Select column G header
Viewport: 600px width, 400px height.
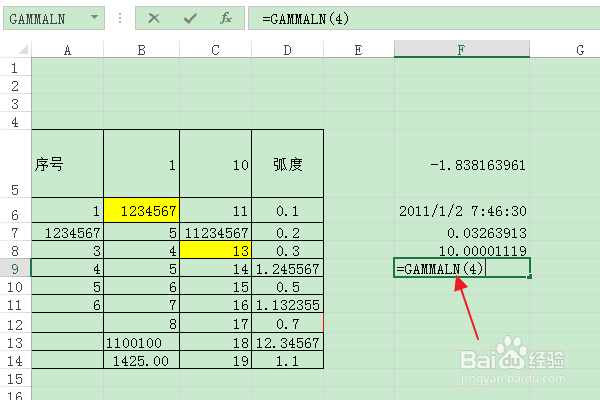[x=565, y=50]
